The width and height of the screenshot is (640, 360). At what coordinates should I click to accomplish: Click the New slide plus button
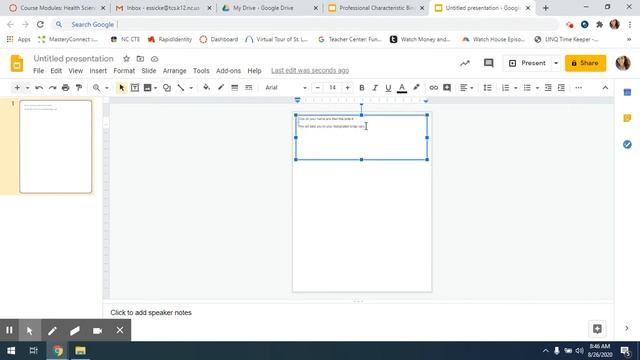17,88
